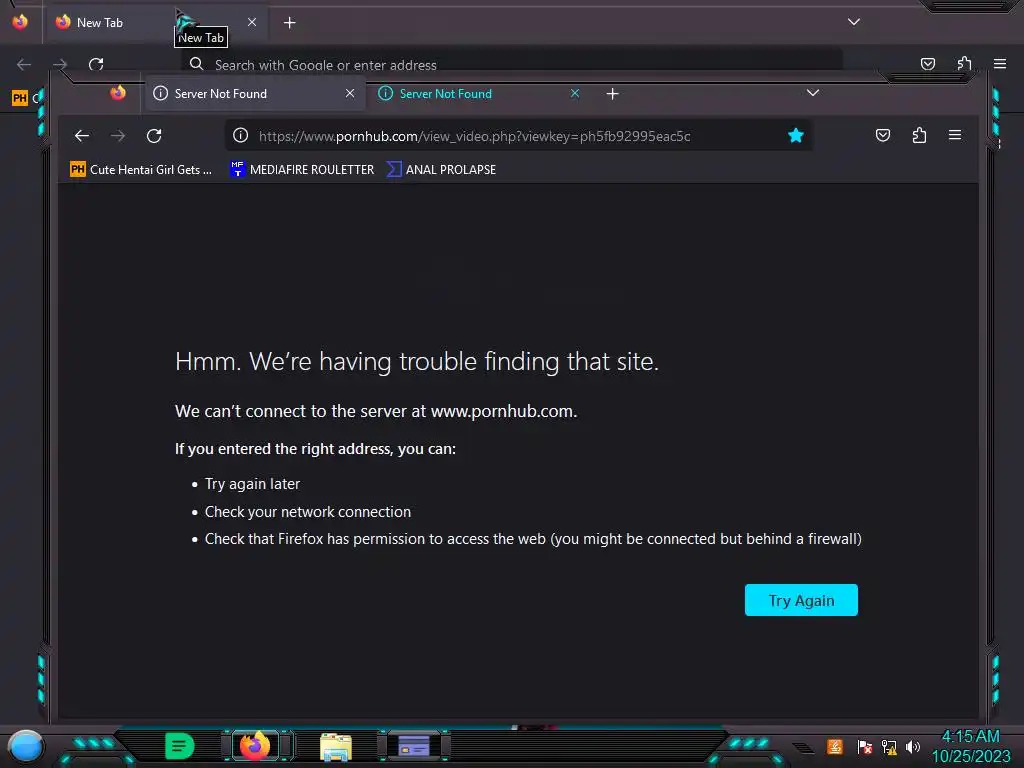Go back in the back Firefox window
This screenshot has width=1024, height=768.
point(24,64)
